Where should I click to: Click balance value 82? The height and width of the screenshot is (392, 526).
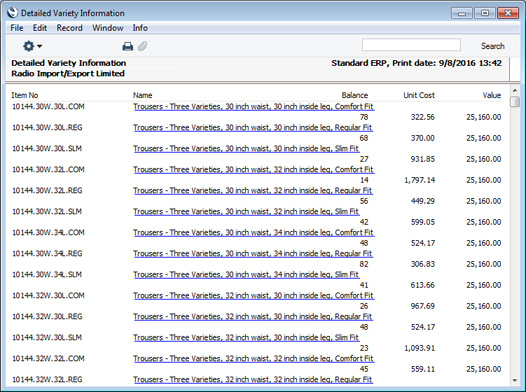(x=364, y=264)
